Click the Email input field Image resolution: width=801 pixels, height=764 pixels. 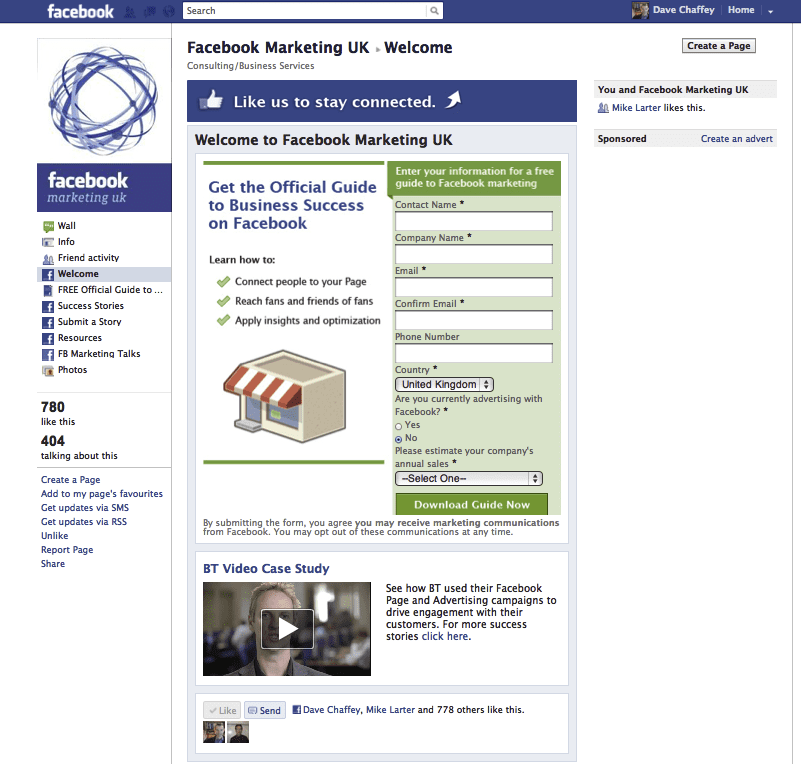474,287
